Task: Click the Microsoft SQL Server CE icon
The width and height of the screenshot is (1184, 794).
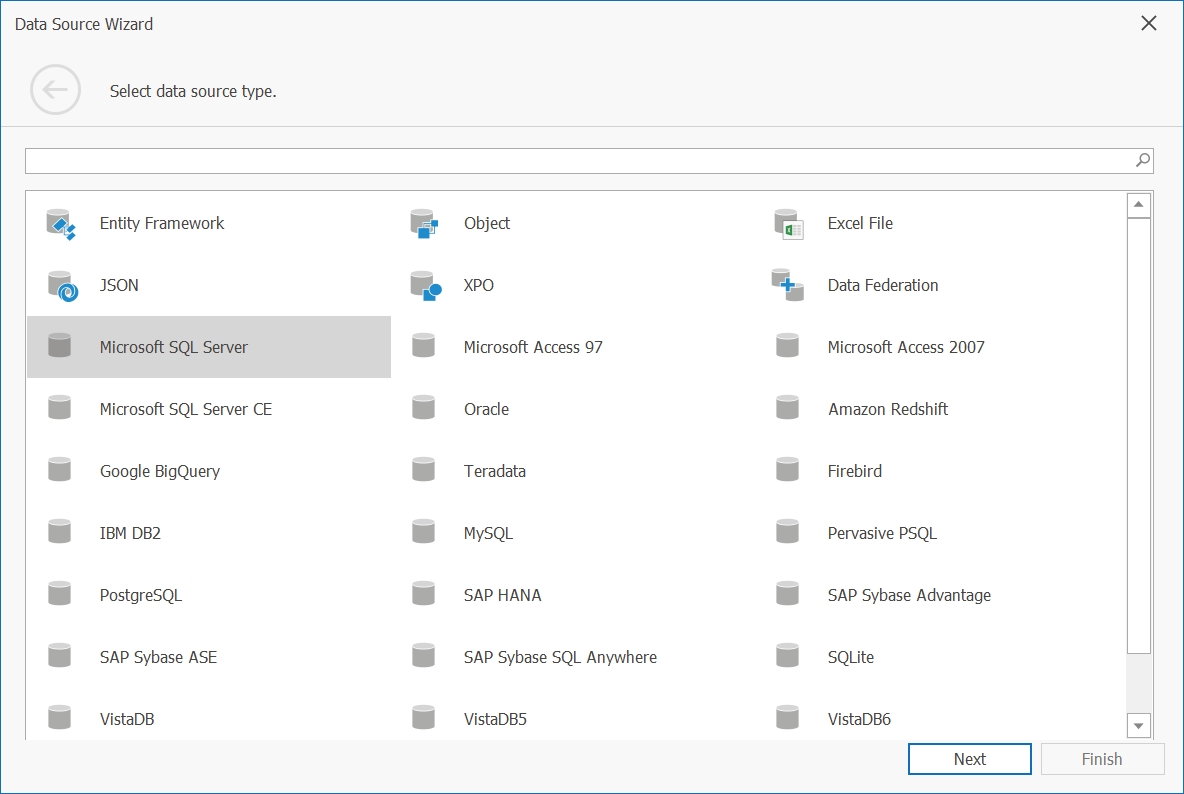Action: (x=60, y=408)
